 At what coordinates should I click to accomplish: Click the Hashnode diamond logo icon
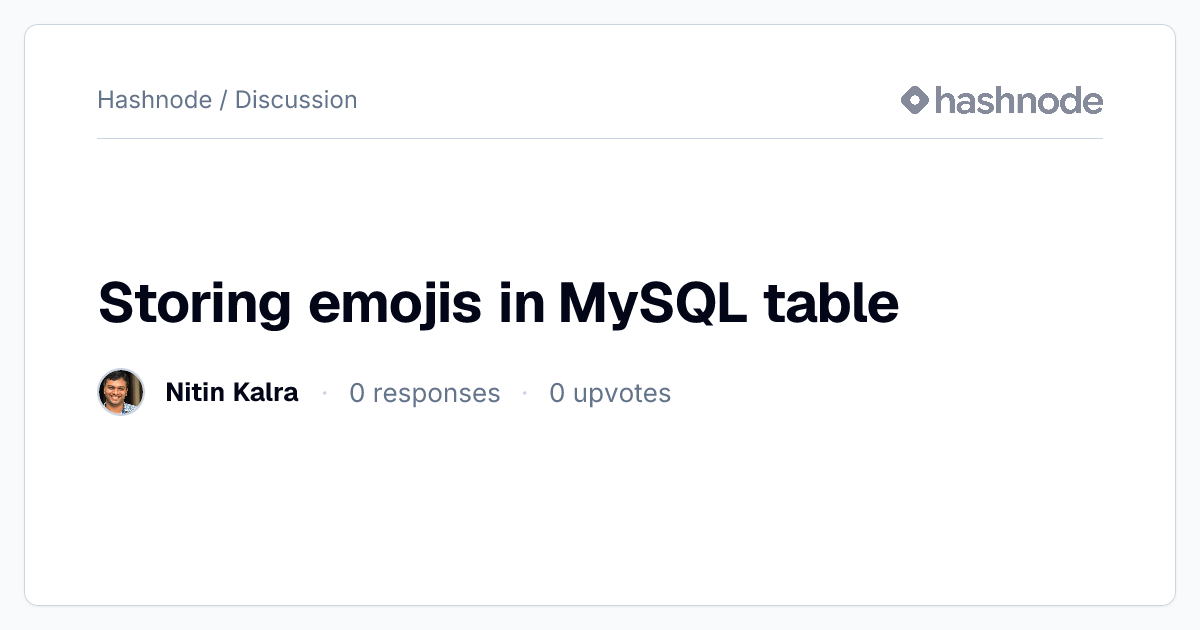[915, 100]
